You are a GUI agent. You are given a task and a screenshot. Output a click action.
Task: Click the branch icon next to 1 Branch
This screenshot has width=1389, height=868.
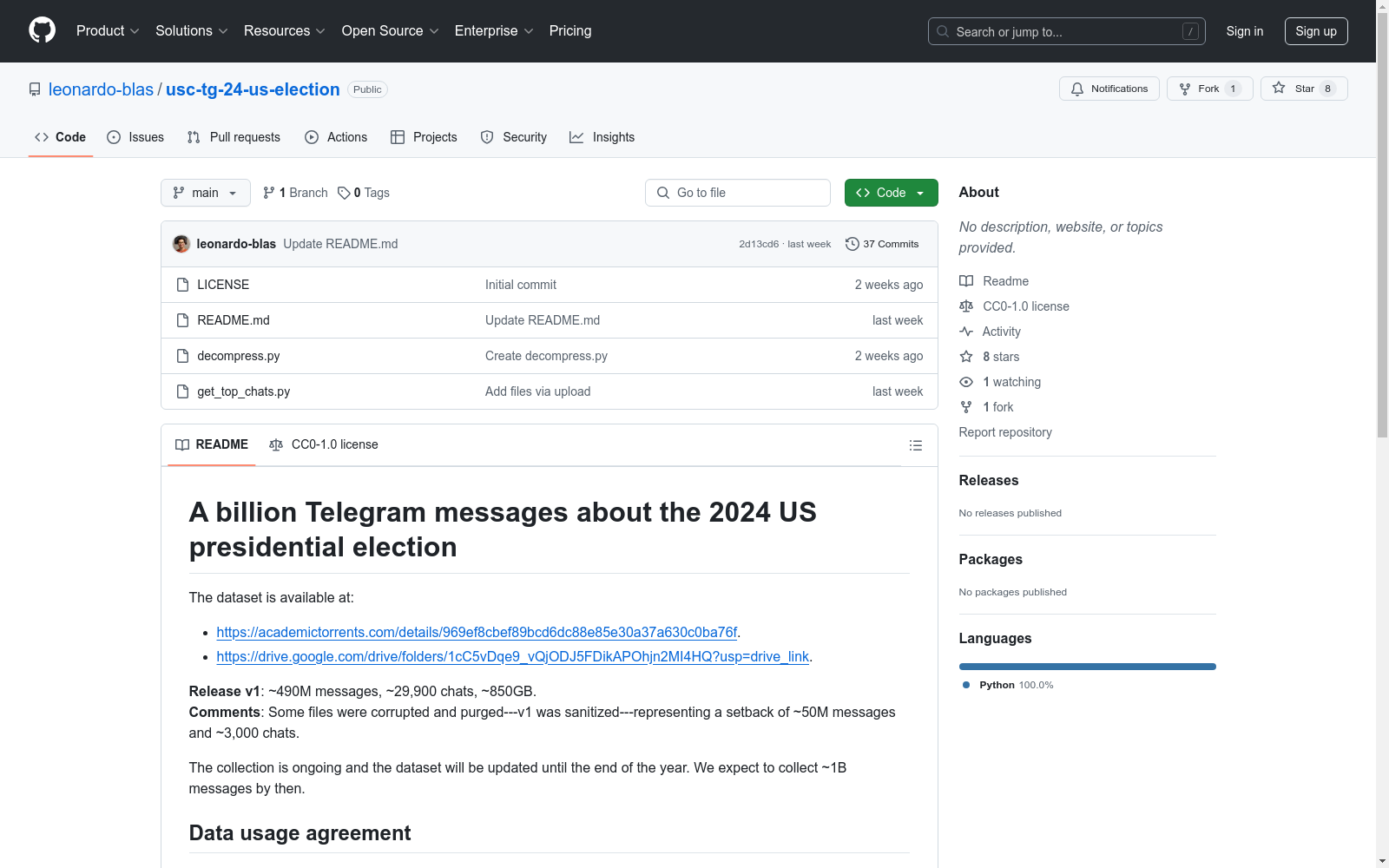[269, 193]
